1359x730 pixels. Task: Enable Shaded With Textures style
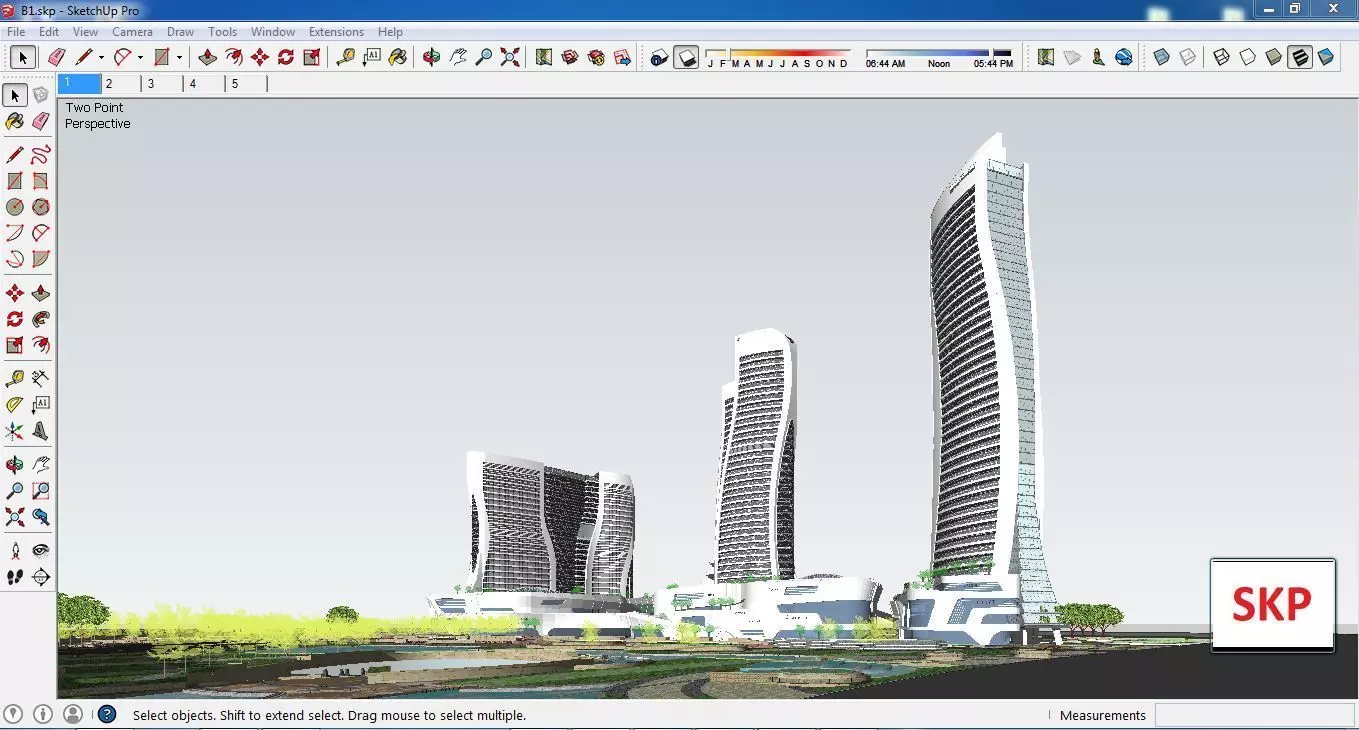[1299, 57]
